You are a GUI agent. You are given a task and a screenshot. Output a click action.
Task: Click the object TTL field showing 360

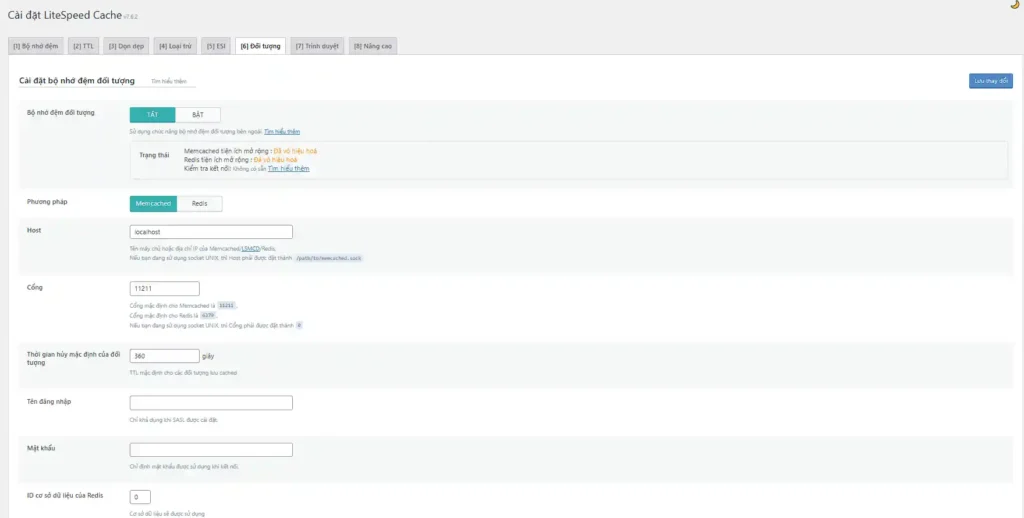(x=165, y=356)
